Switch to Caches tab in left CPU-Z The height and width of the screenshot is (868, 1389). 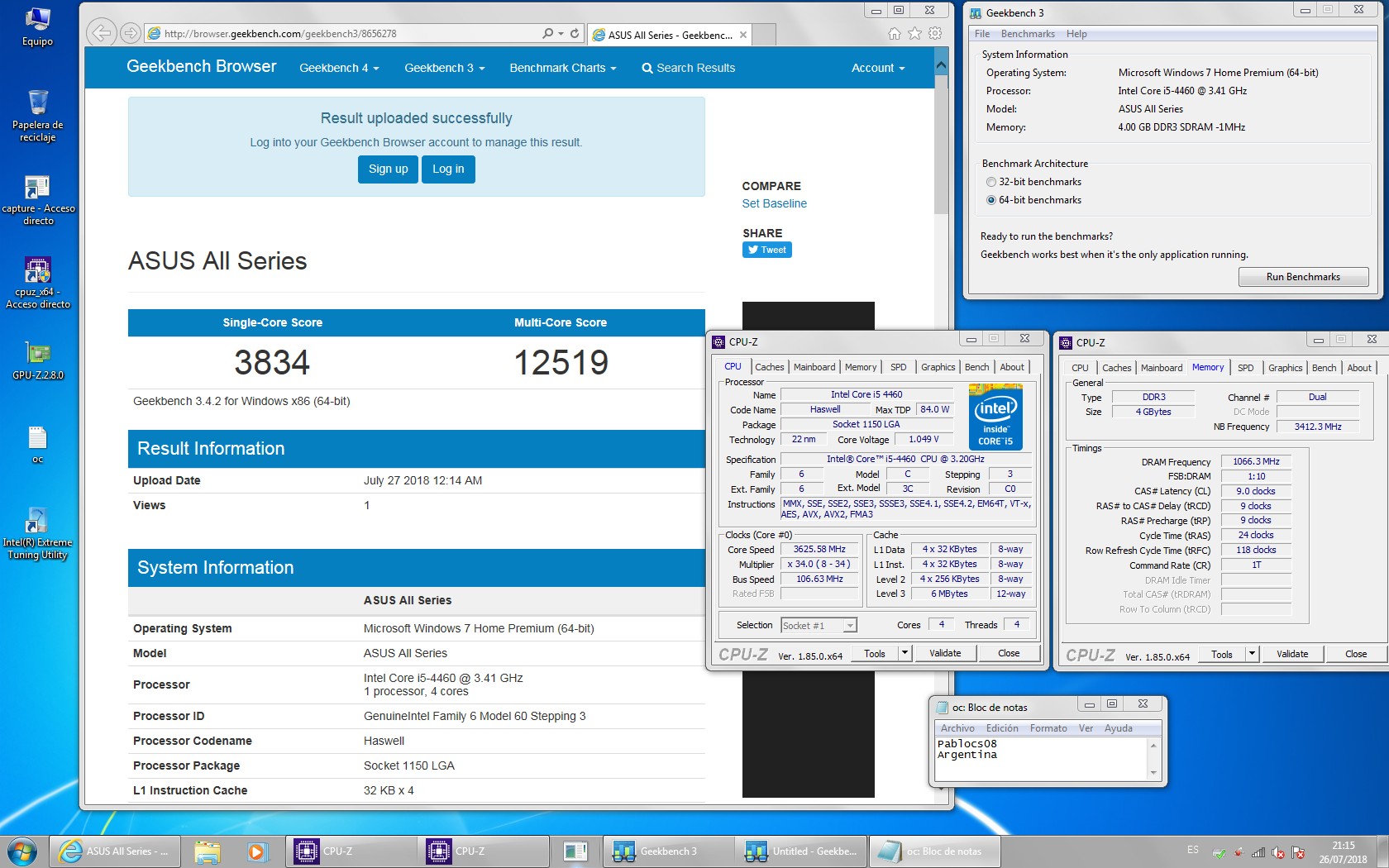point(769,367)
